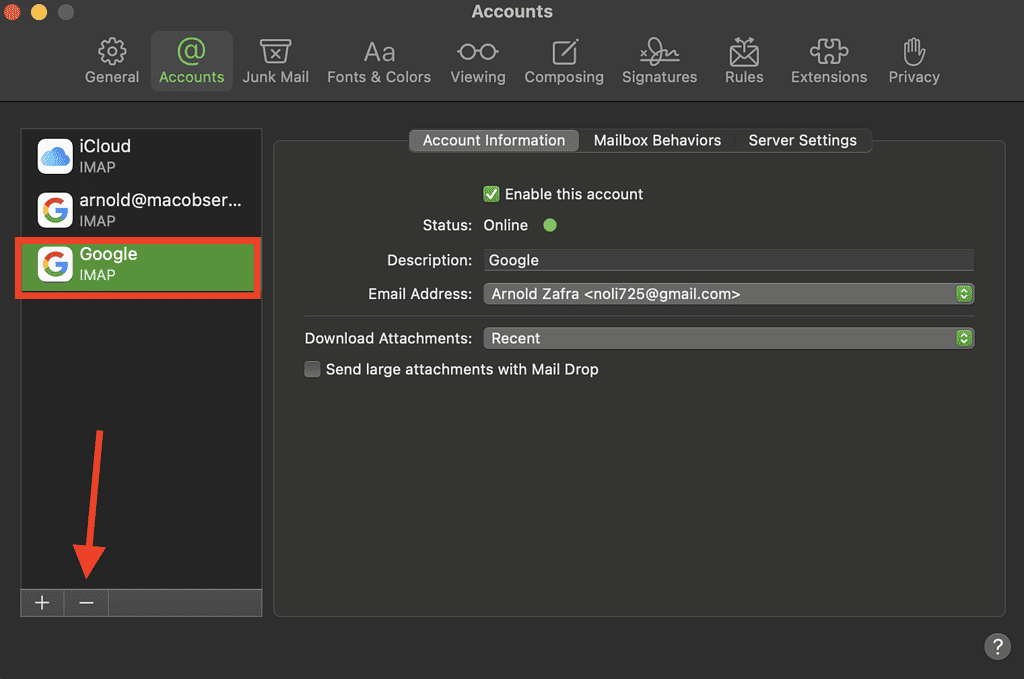The height and width of the screenshot is (679, 1024).
Task: Open Privacy preferences
Action: click(913, 61)
